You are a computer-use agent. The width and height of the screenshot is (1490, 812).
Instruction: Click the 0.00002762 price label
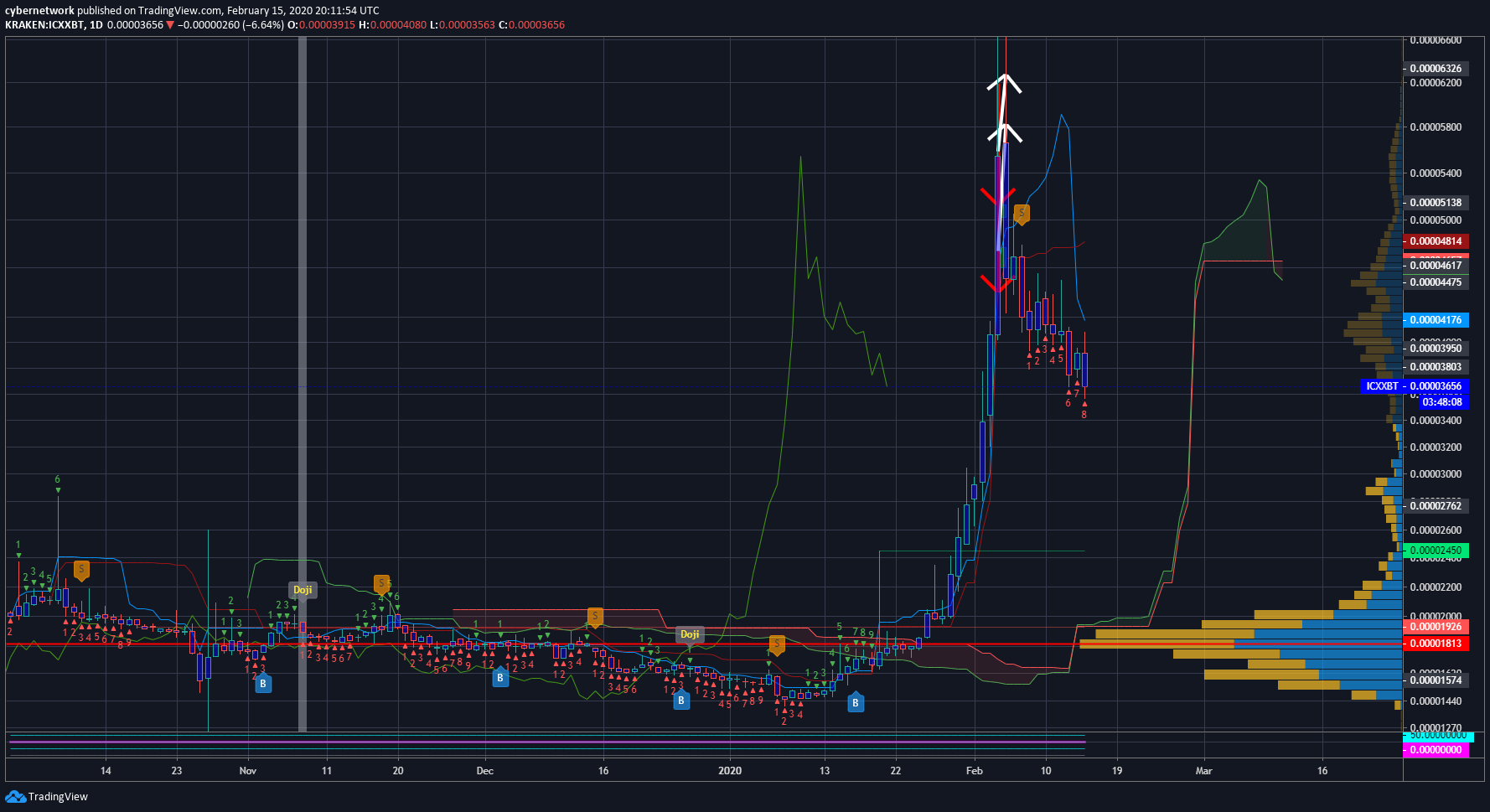pyautogui.click(x=1436, y=506)
